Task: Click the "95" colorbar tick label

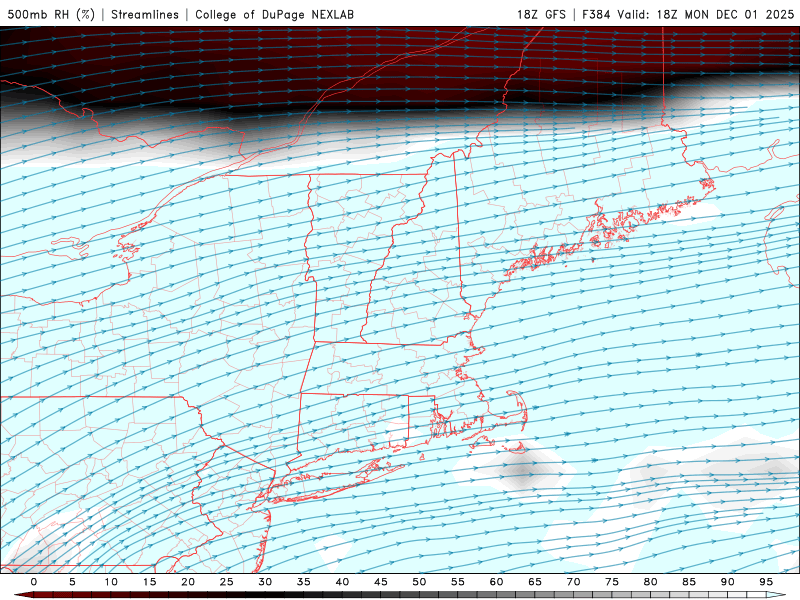Action: point(766,582)
